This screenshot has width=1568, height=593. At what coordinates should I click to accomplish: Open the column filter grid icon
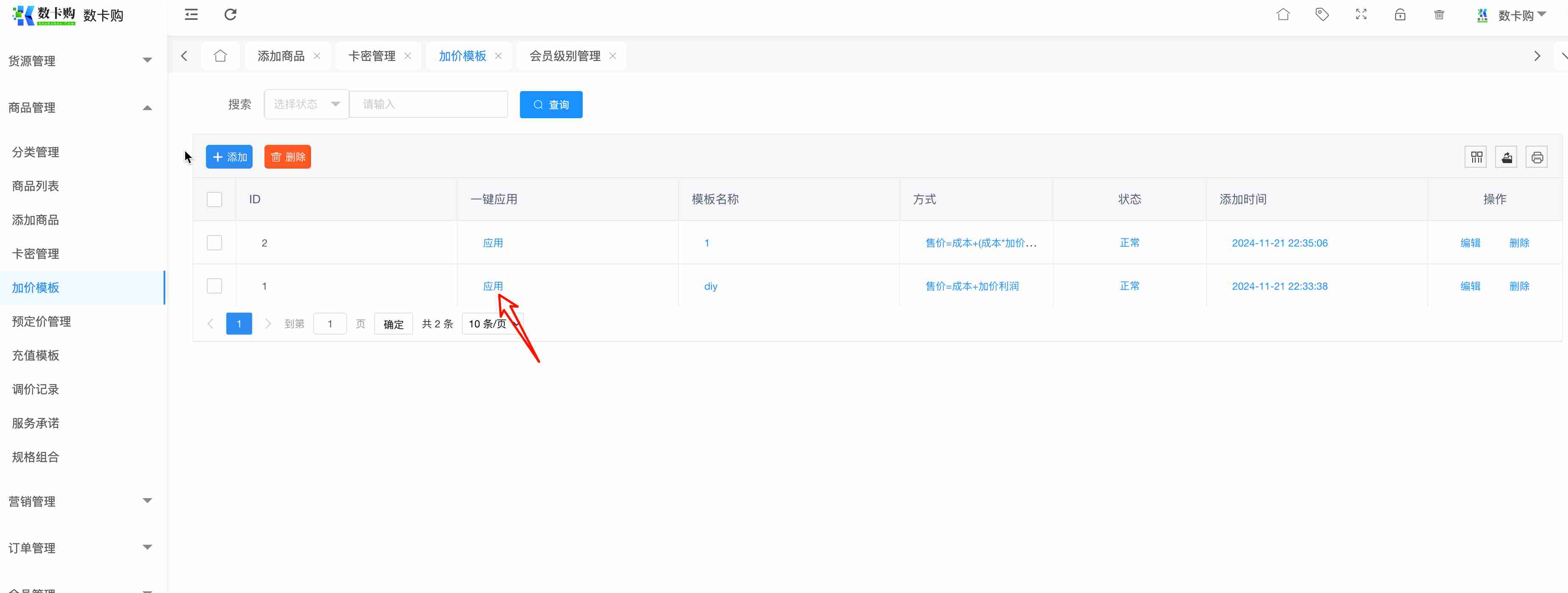tap(1476, 158)
